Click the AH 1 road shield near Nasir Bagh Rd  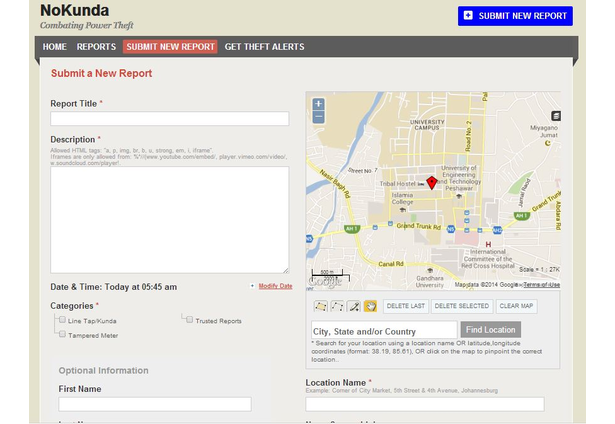pyautogui.click(x=352, y=229)
